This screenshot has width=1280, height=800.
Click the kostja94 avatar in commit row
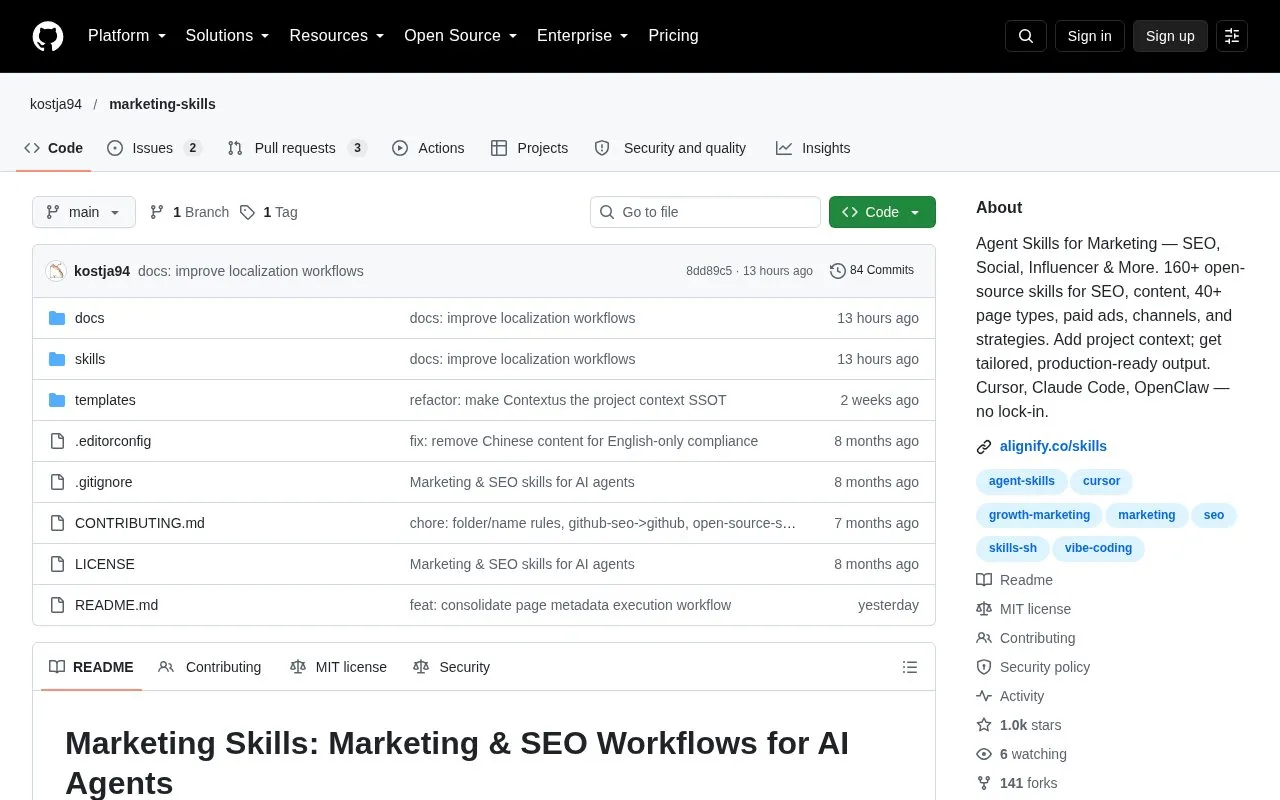[56, 271]
